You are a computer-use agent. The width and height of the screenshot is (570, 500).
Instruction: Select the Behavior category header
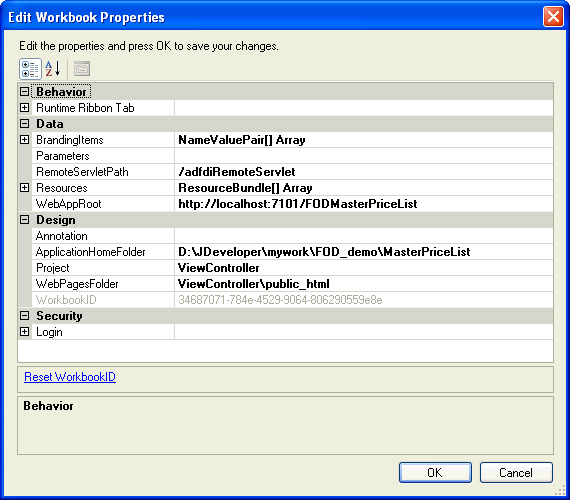click(x=61, y=92)
